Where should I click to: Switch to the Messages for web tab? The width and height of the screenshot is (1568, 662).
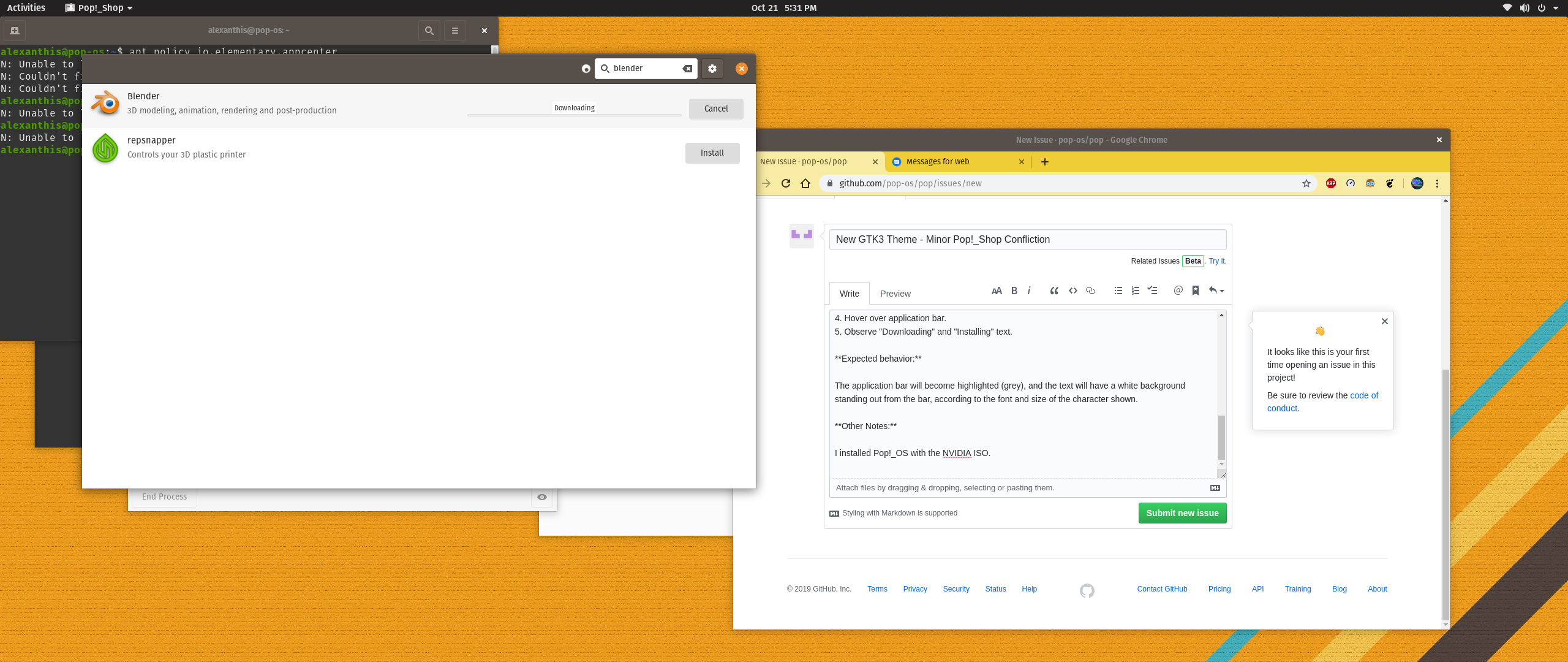tap(959, 162)
